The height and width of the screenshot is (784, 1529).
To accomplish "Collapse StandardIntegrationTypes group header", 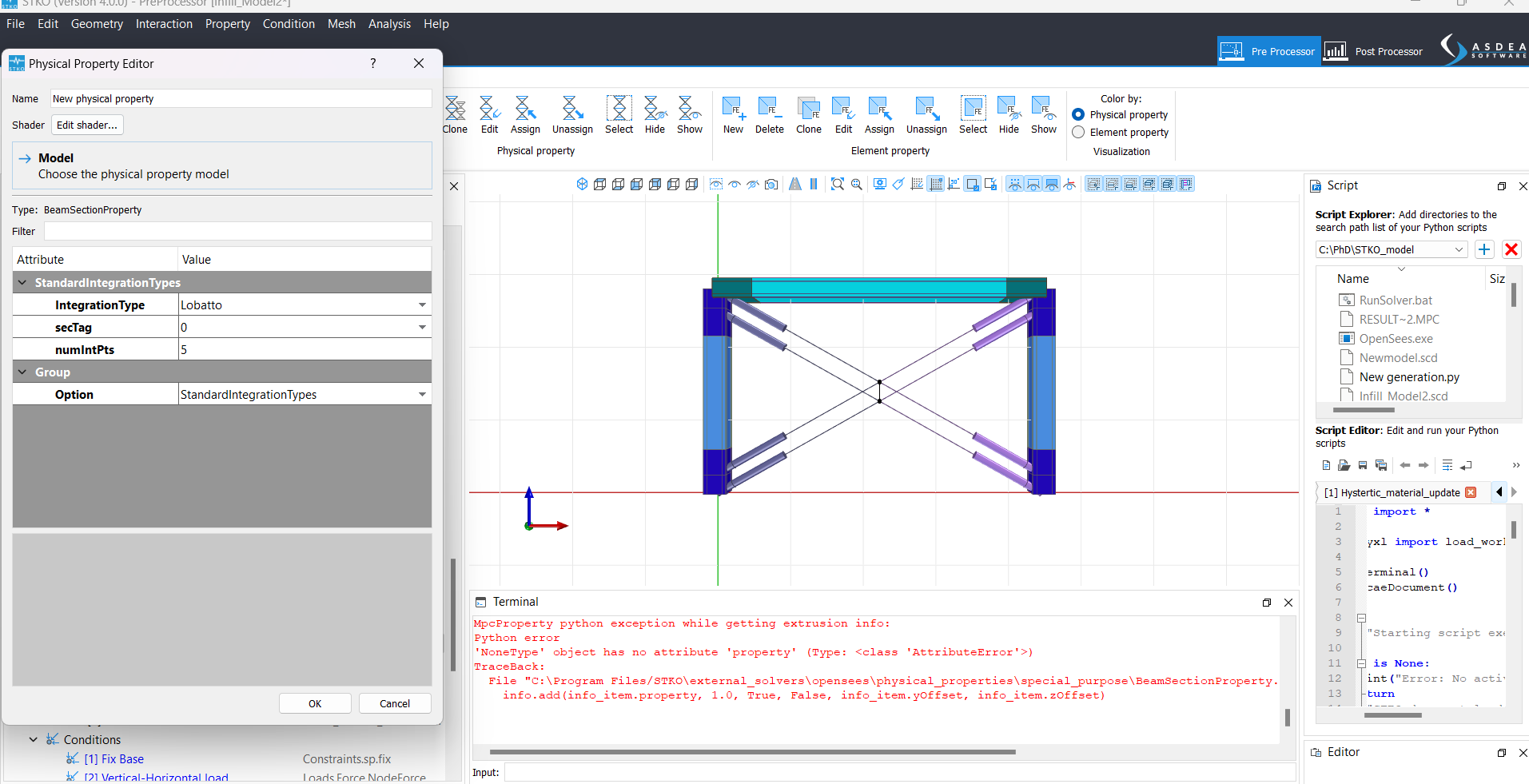I will point(22,282).
